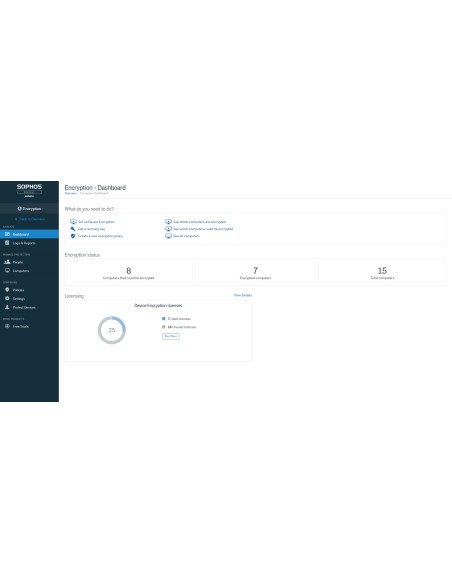Screen dimensions: 452x584
Task: Click the Computers monitor icon in the sidebar
Action: click(7, 270)
